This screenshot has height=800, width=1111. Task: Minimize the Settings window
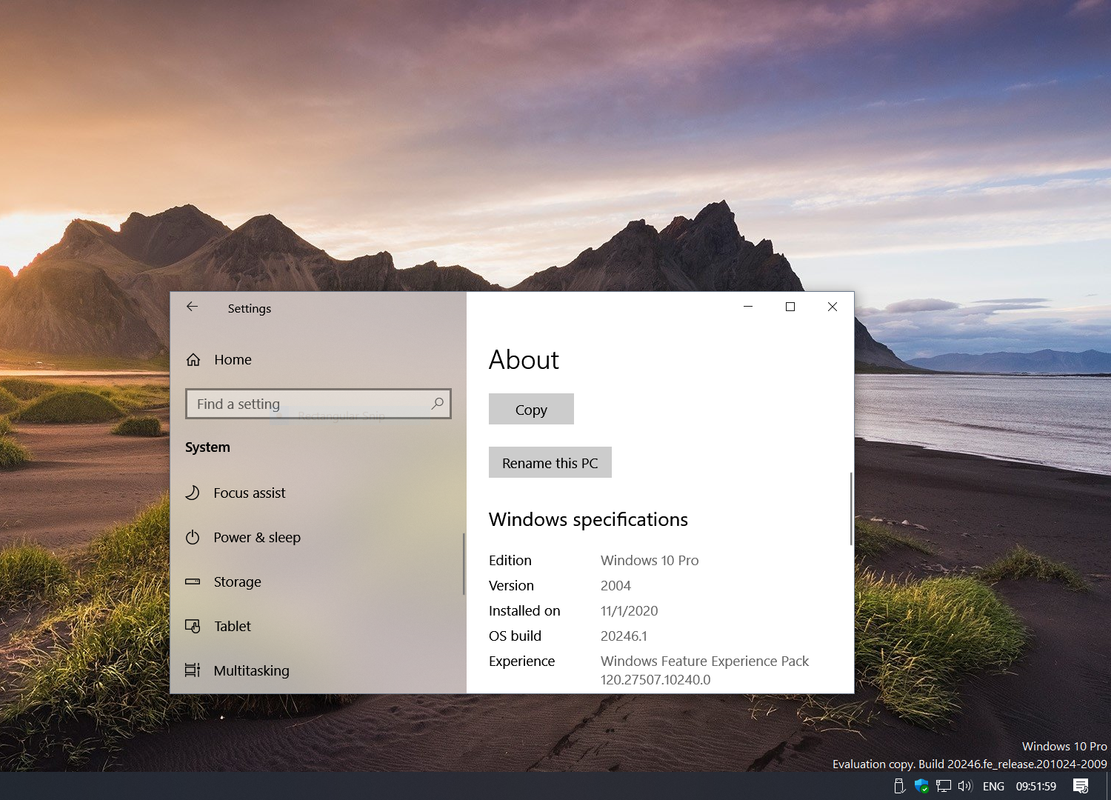[748, 306]
